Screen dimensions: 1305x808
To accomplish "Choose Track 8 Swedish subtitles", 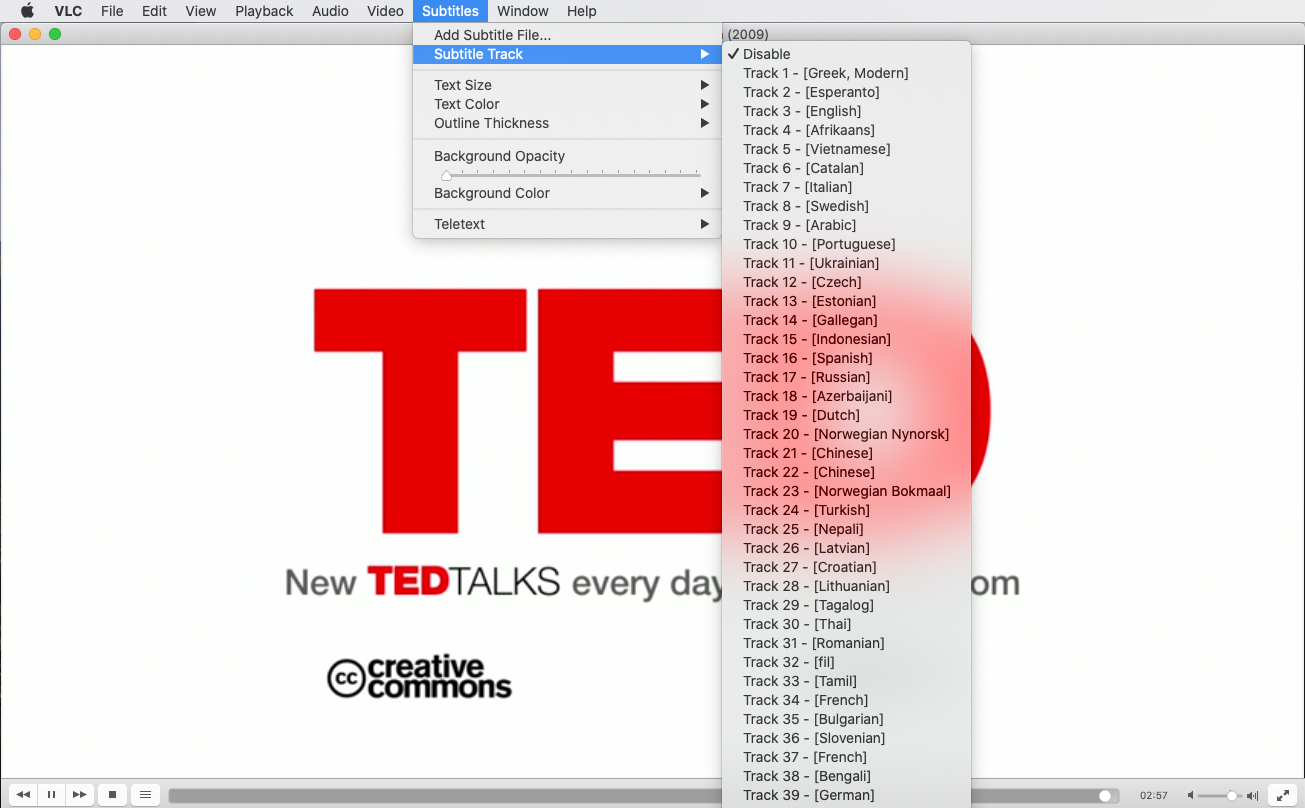I will coord(846,206).
